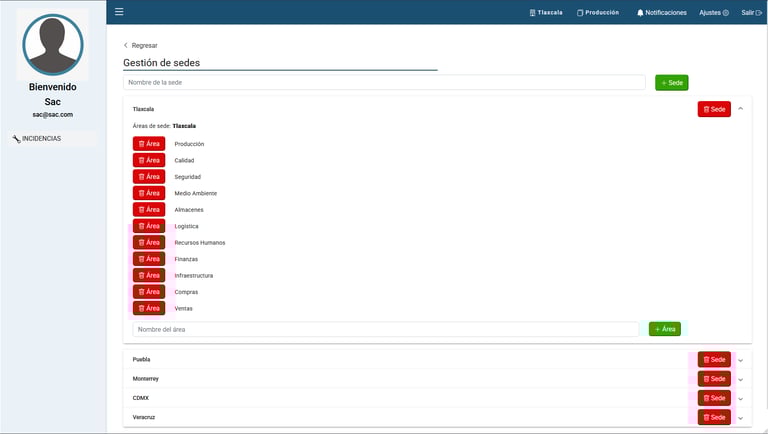Delete the Producción area
This screenshot has height=434, width=768.
[x=149, y=144]
